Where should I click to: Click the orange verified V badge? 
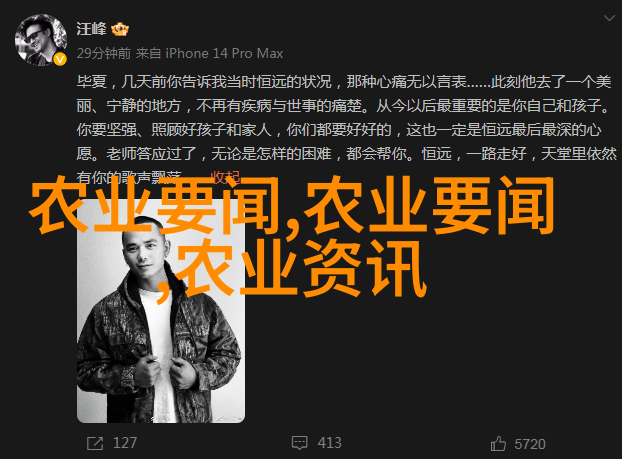[60, 60]
